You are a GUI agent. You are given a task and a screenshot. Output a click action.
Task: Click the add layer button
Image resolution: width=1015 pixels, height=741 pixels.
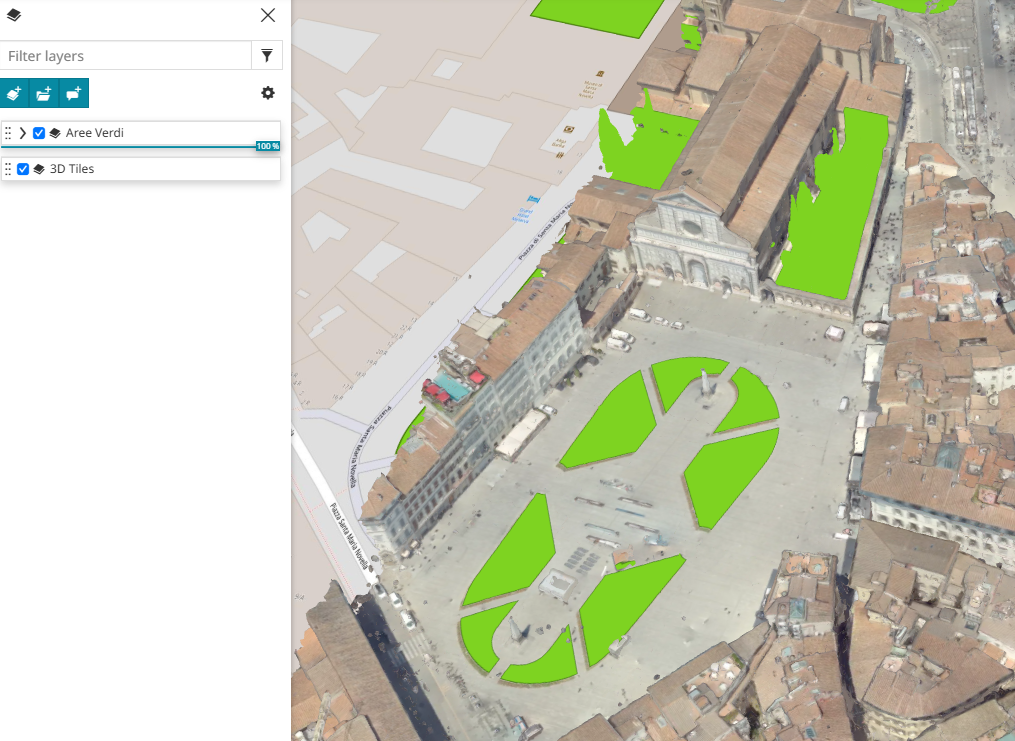tap(14, 93)
